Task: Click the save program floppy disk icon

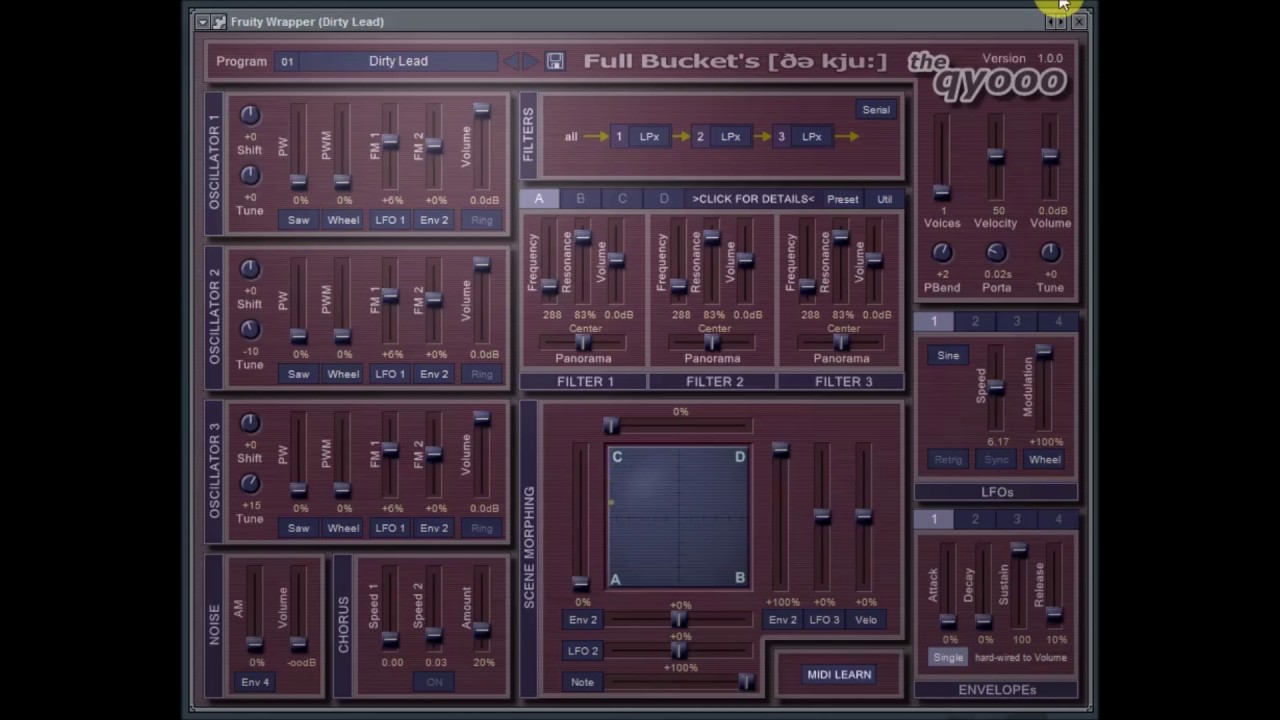Action: tap(555, 61)
